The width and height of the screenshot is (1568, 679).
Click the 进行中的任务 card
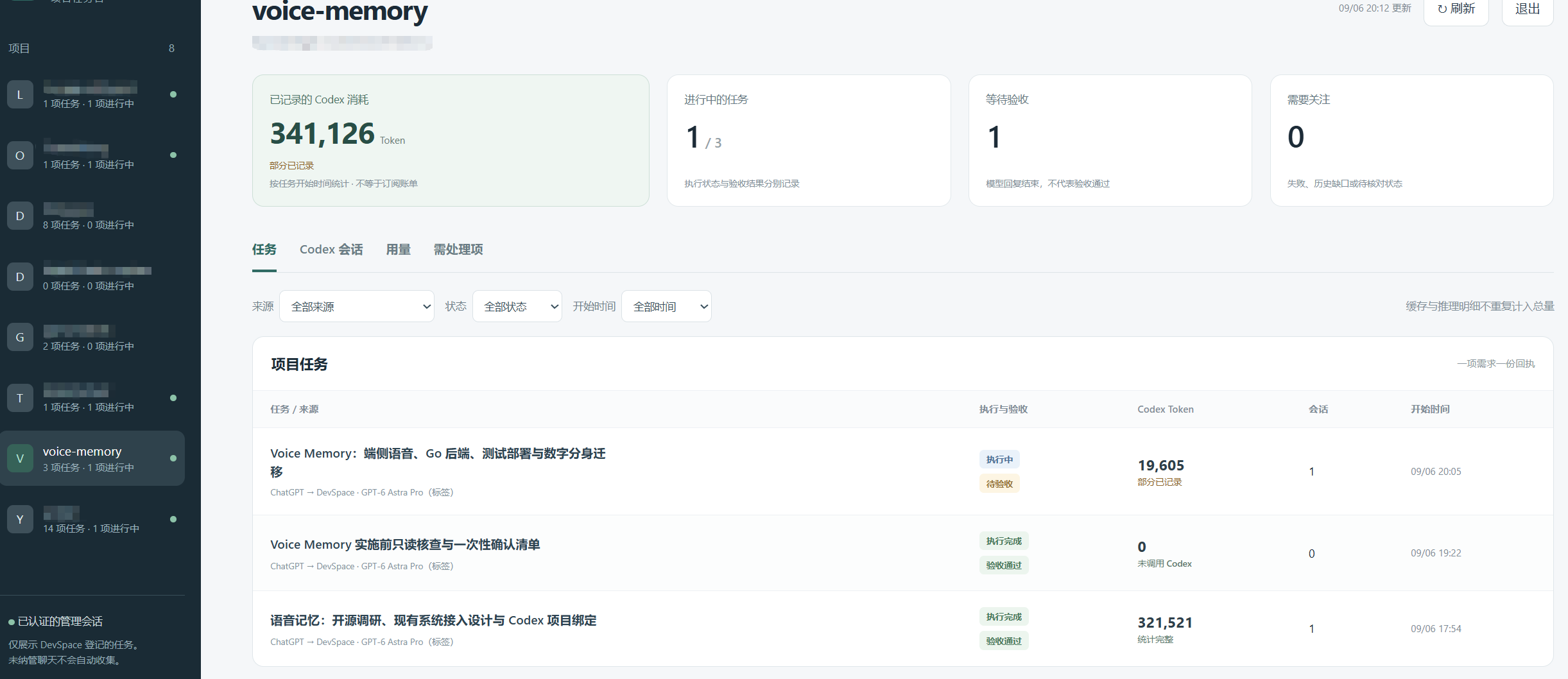(x=809, y=141)
